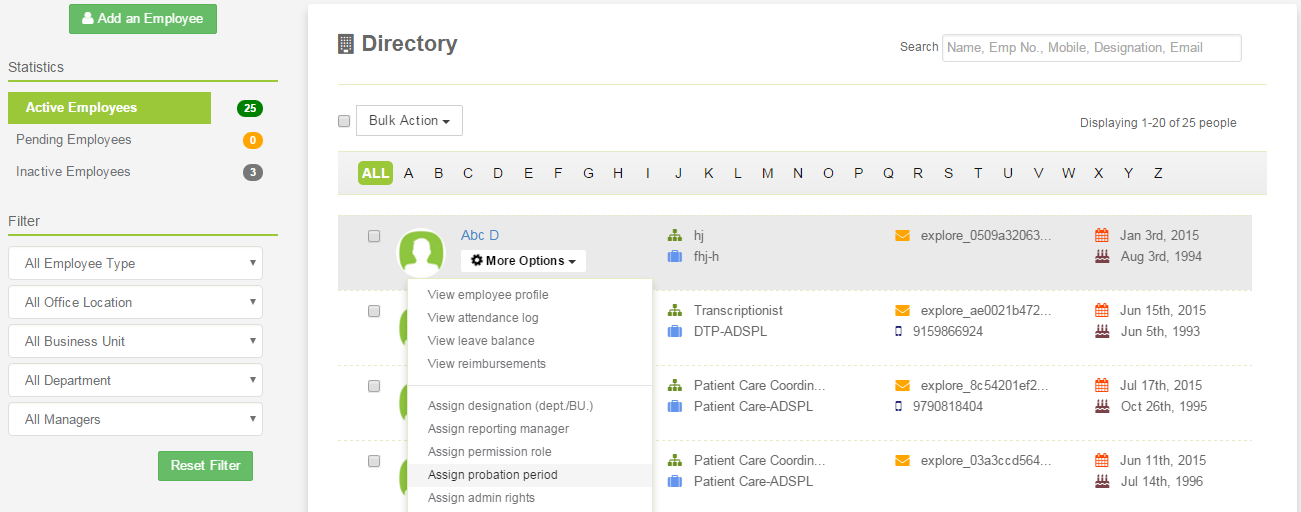Click the briefcase icon beside fhj-h
This screenshot has height=512, width=1301.
[675, 257]
